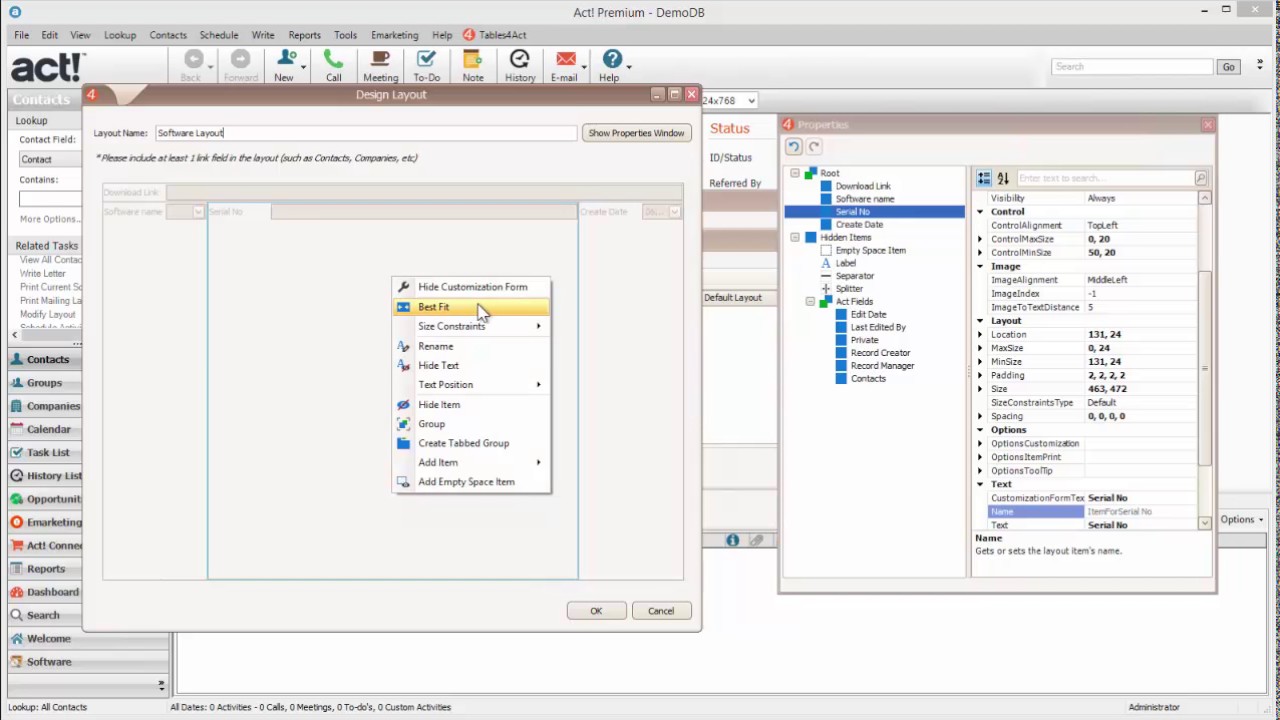Image resolution: width=1280 pixels, height=720 pixels.
Task: Choose Add Empty Space Item
Action: (x=471, y=482)
